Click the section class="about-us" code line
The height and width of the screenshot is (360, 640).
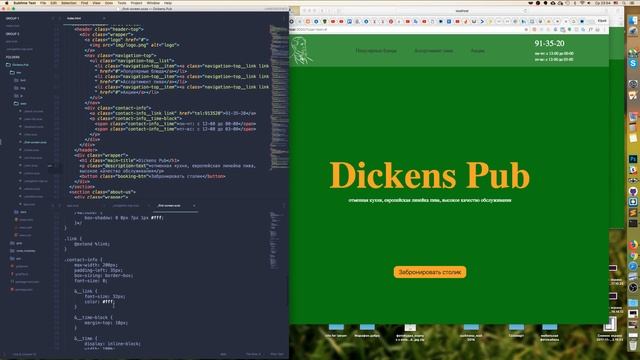102,192
